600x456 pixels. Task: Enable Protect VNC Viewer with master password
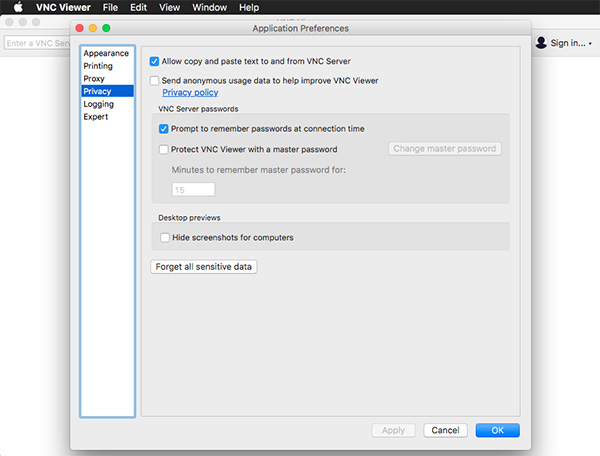coord(163,149)
